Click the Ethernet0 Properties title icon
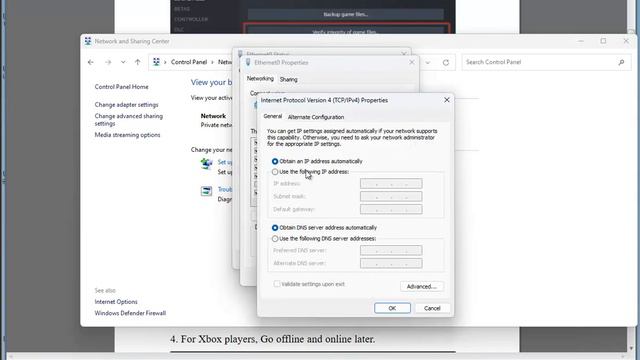640x360 pixels. (248, 62)
